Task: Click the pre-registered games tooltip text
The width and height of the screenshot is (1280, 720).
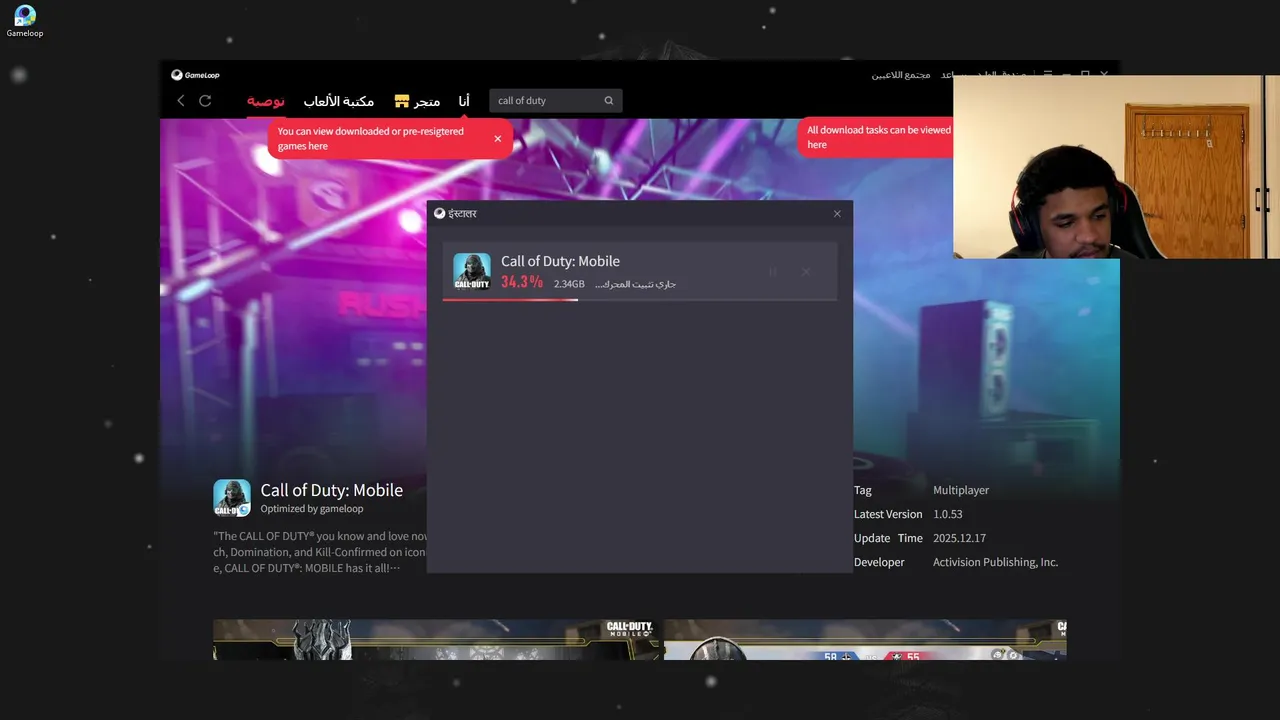Action: pyautogui.click(x=371, y=139)
